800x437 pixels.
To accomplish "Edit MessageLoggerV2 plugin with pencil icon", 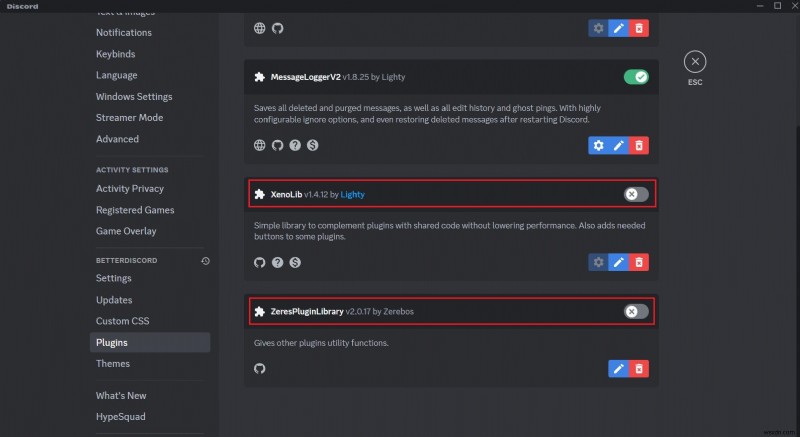I will click(618, 145).
